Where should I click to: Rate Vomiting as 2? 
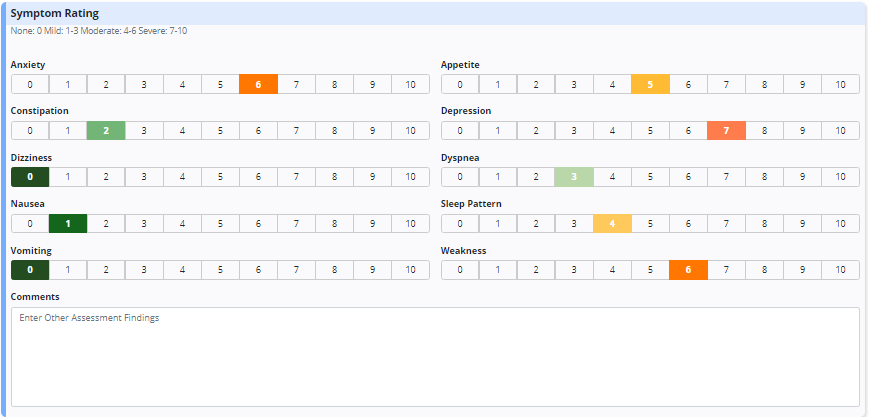pos(106,270)
